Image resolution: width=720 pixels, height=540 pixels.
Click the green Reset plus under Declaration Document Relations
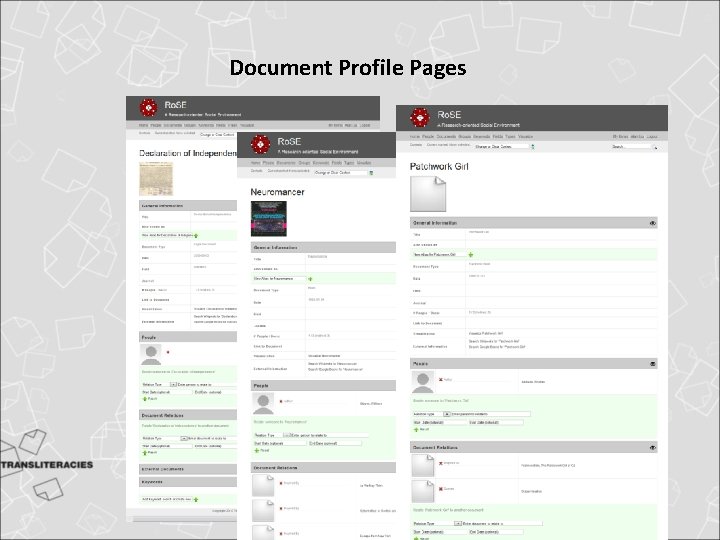[145, 453]
